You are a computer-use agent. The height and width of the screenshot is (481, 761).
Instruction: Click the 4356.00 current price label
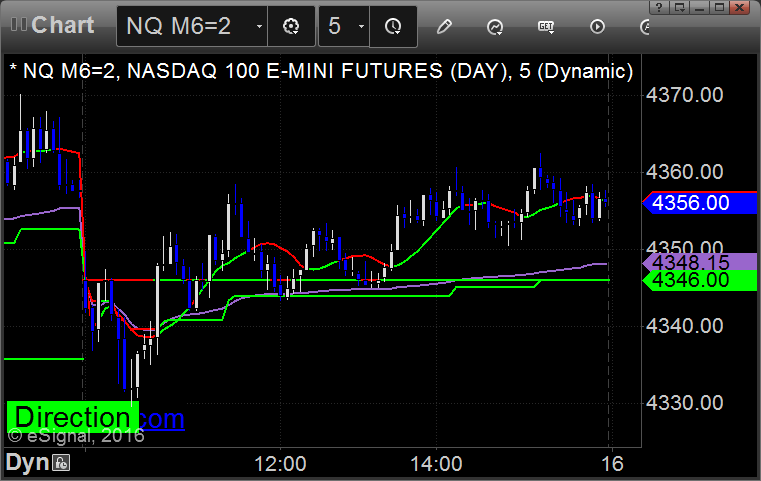pos(700,202)
